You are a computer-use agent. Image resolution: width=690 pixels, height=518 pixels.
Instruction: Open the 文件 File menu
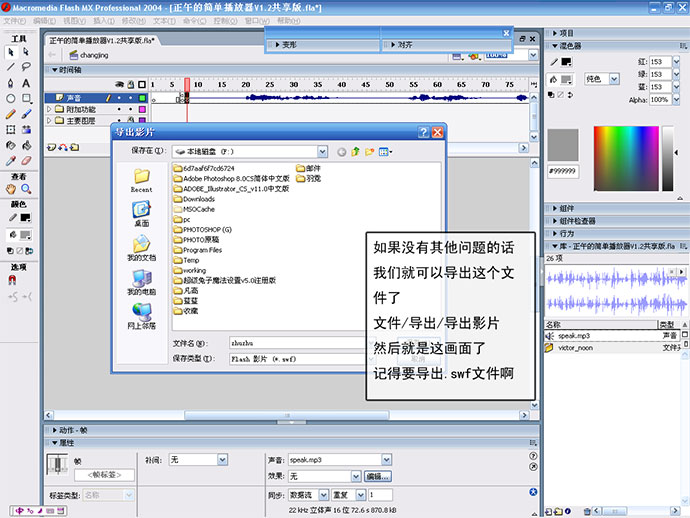click(x=15, y=21)
